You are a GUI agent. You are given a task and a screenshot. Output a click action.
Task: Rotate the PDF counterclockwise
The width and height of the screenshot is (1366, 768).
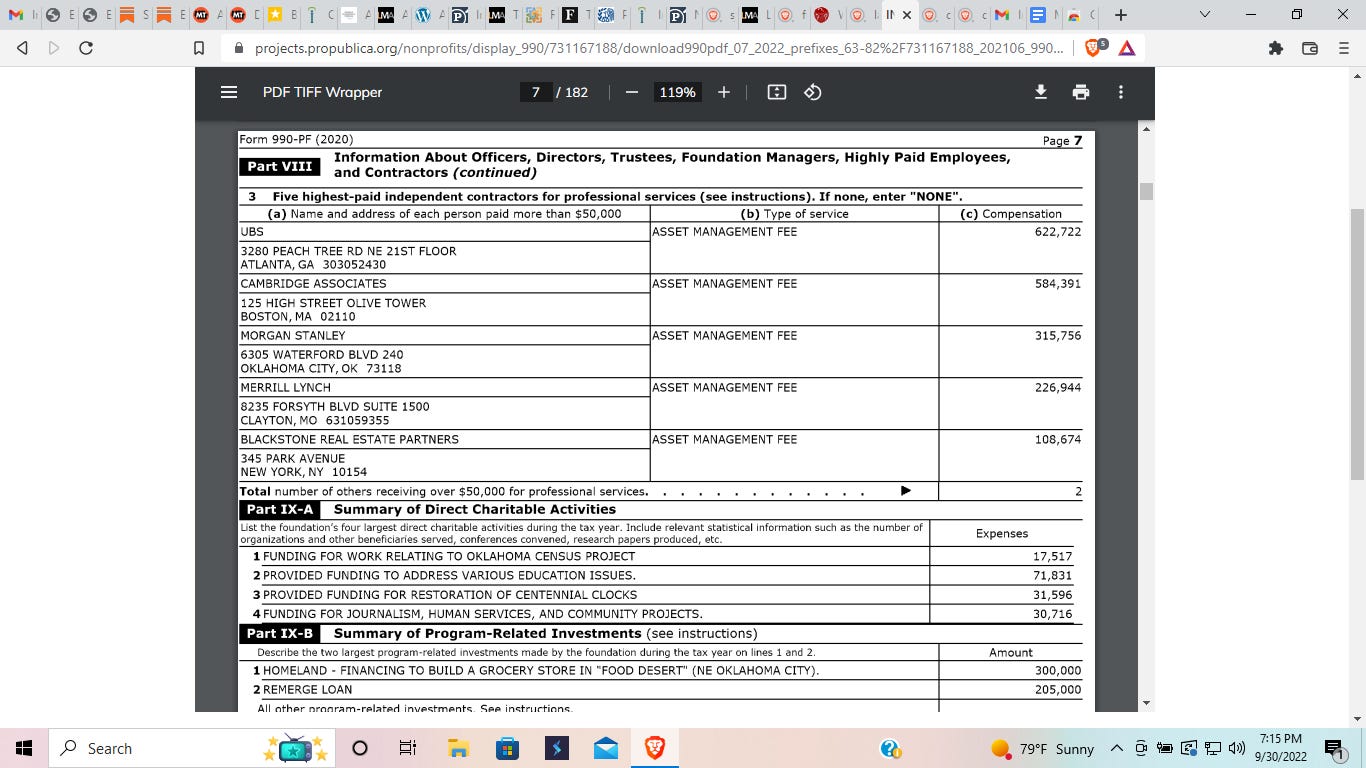pos(813,92)
